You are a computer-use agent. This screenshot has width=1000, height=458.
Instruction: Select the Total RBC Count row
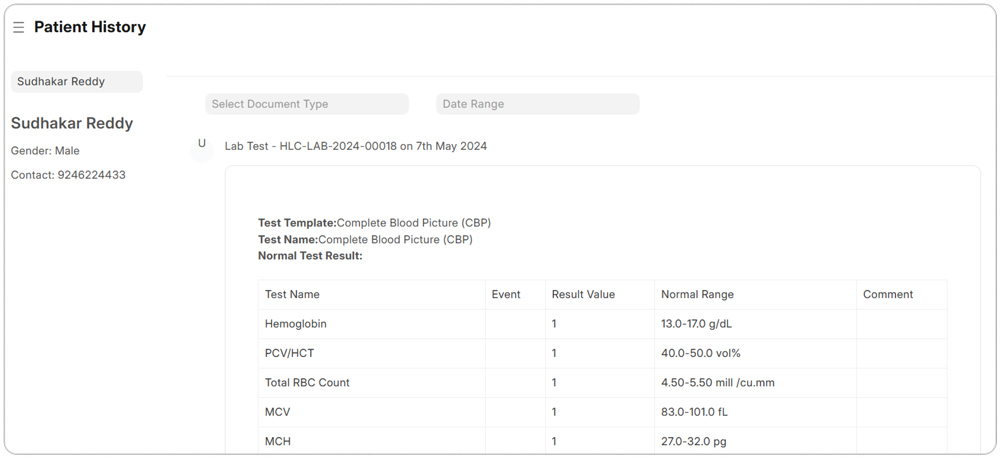click(x=307, y=382)
